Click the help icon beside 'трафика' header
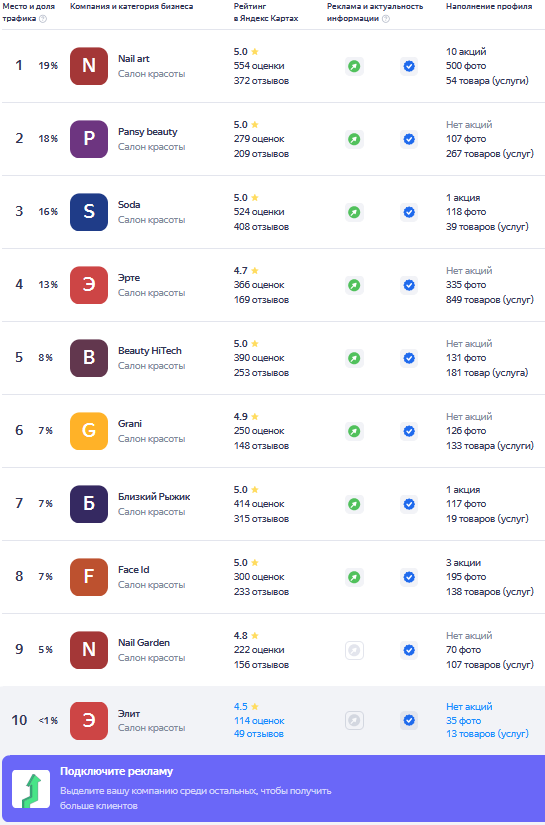This screenshot has width=545, height=825. tap(43, 18)
